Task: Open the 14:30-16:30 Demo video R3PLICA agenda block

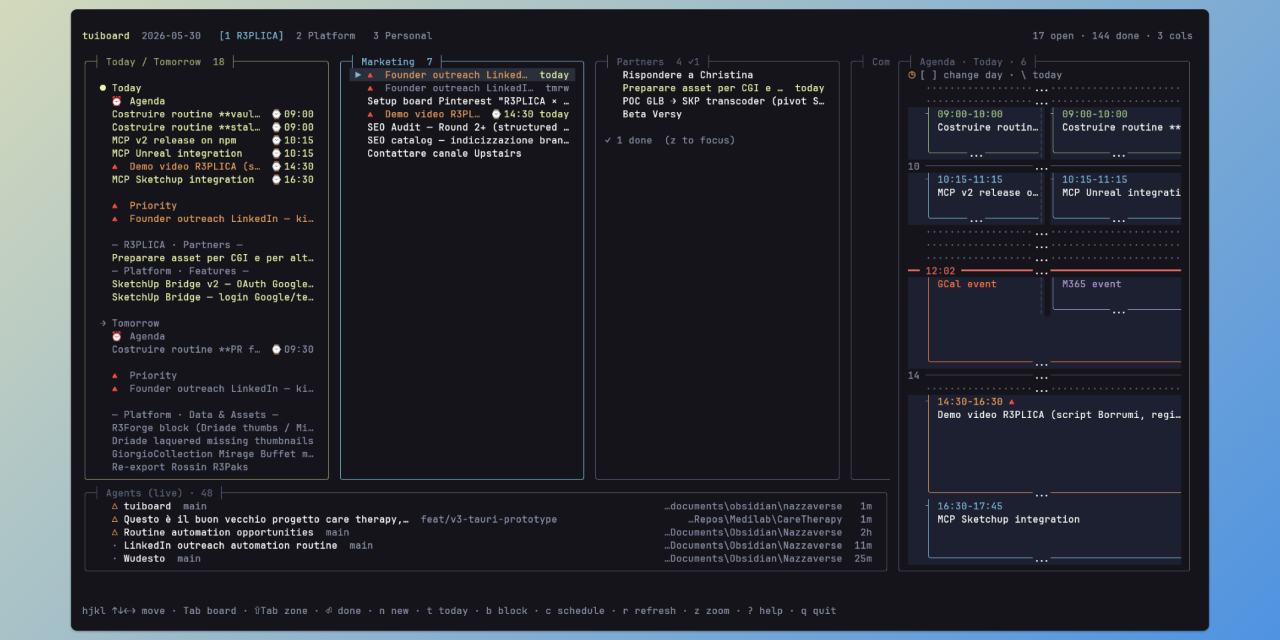Action: tap(1055, 445)
